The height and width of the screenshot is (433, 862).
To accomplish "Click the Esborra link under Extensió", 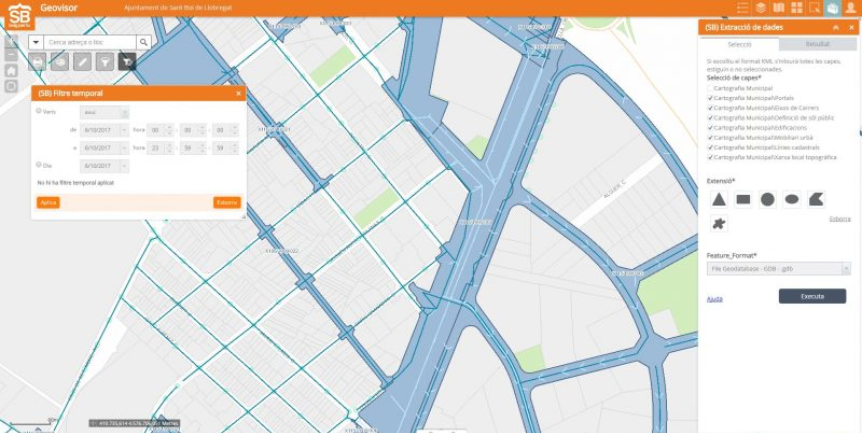I will [x=840, y=219].
